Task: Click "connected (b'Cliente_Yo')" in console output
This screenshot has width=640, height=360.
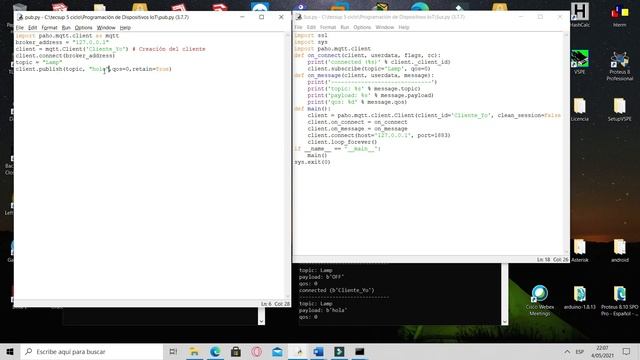Action: point(336,290)
